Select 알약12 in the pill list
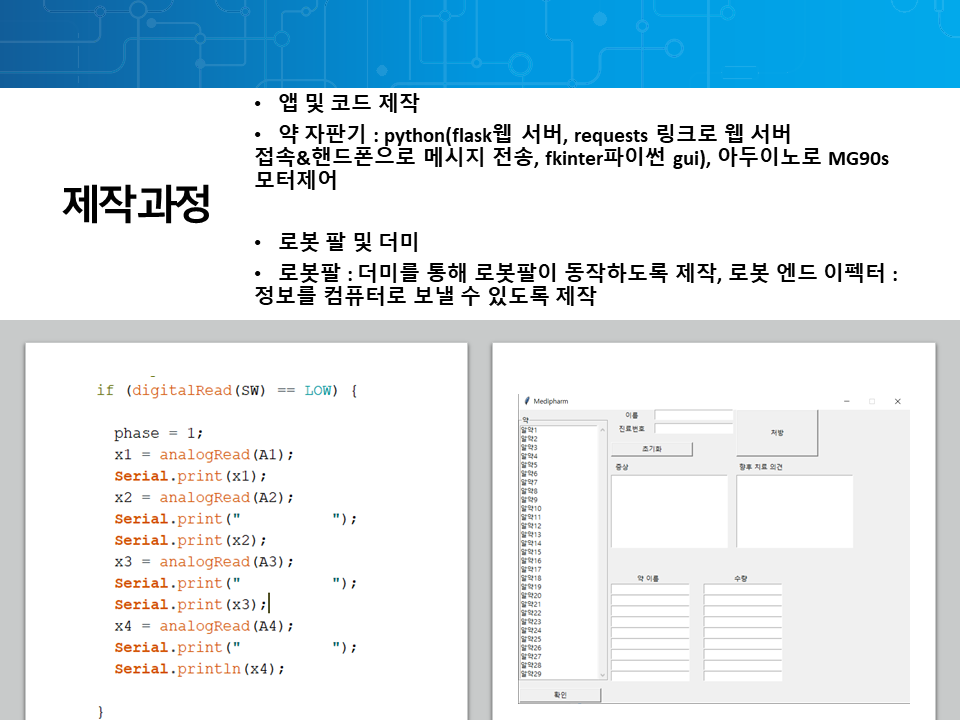Screen dimensions: 960x720 (531, 525)
